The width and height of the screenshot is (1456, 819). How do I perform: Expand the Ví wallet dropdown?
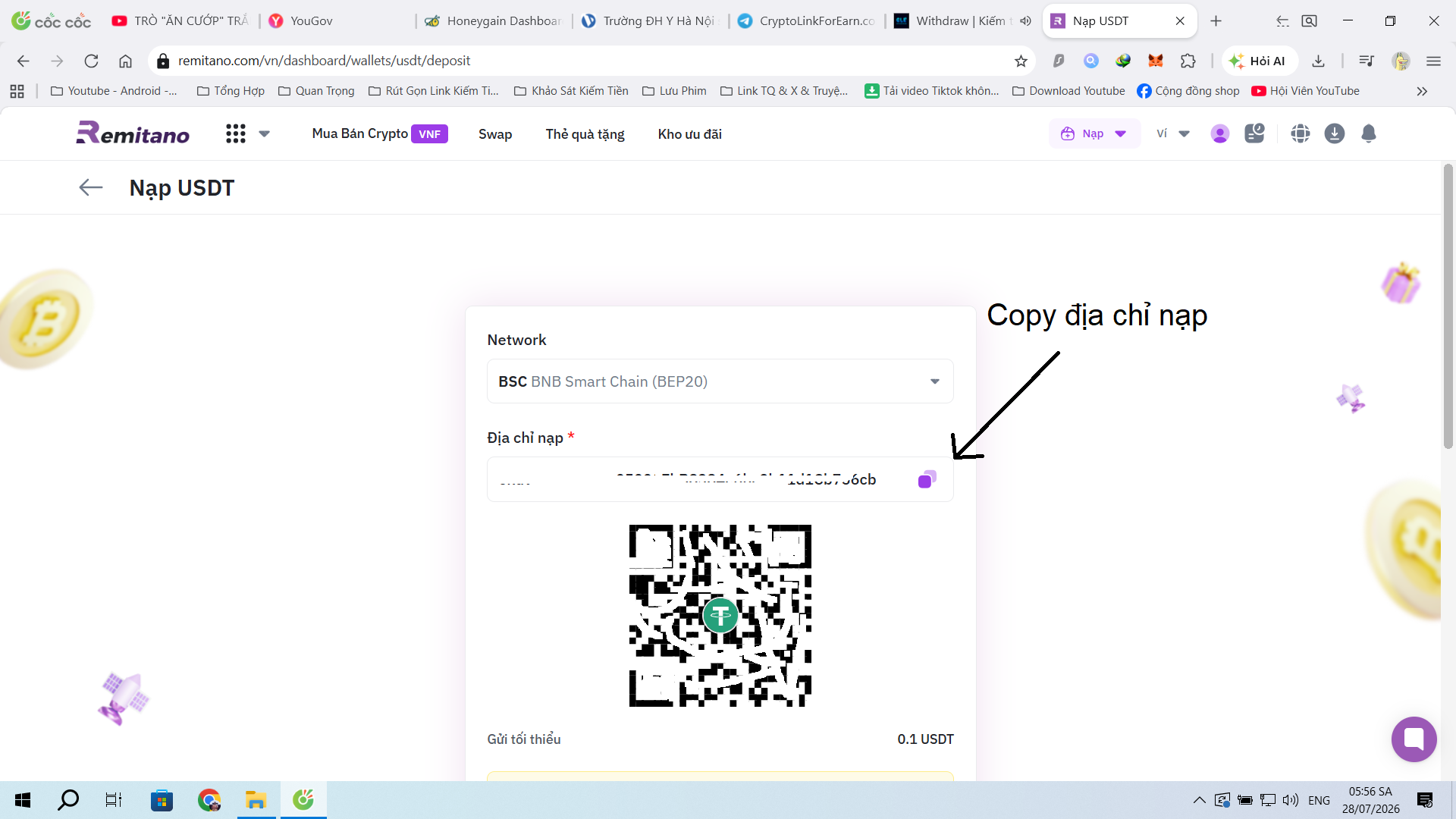click(x=1172, y=134)
